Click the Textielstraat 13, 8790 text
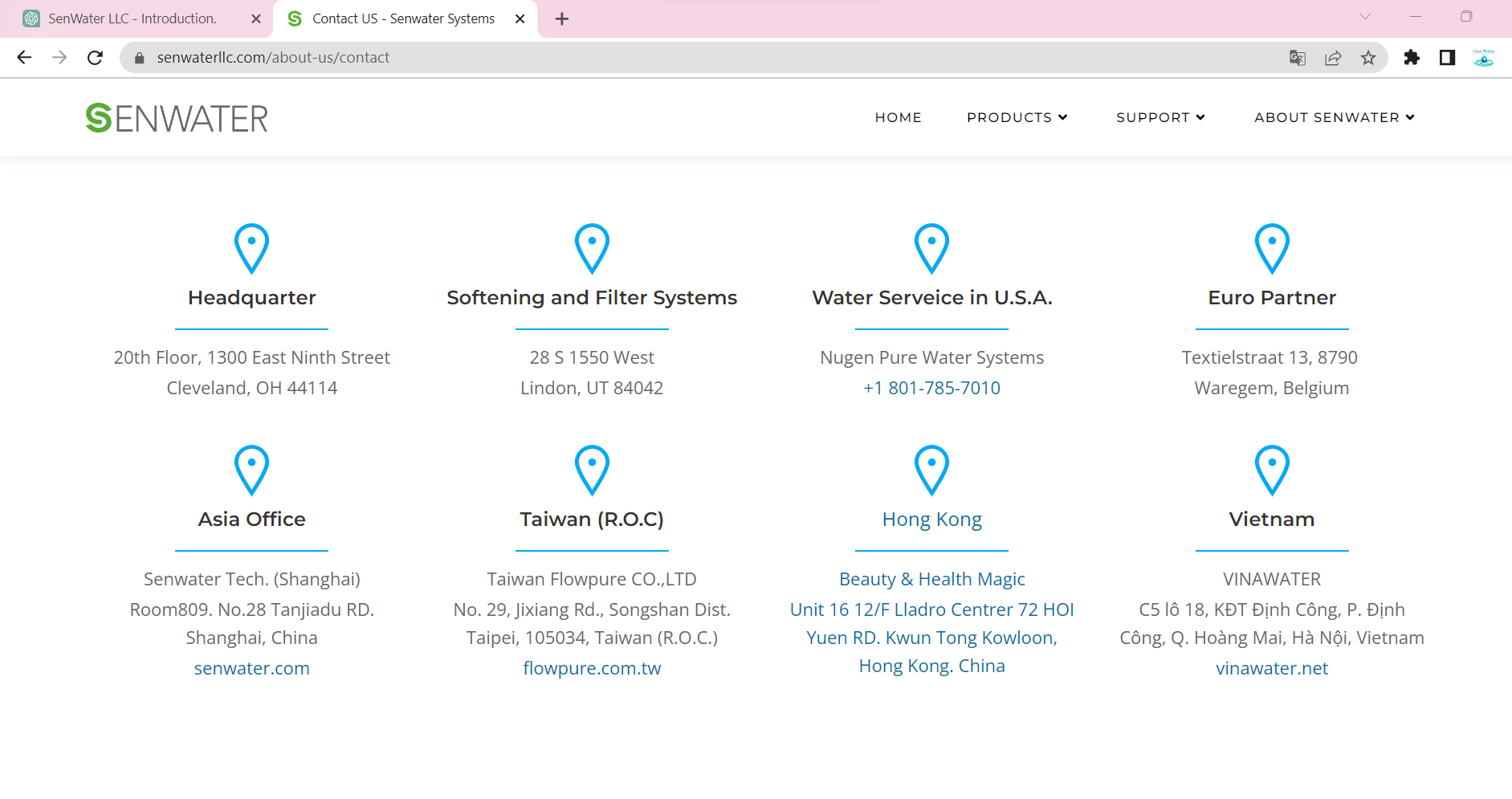 click(1270, 357)
